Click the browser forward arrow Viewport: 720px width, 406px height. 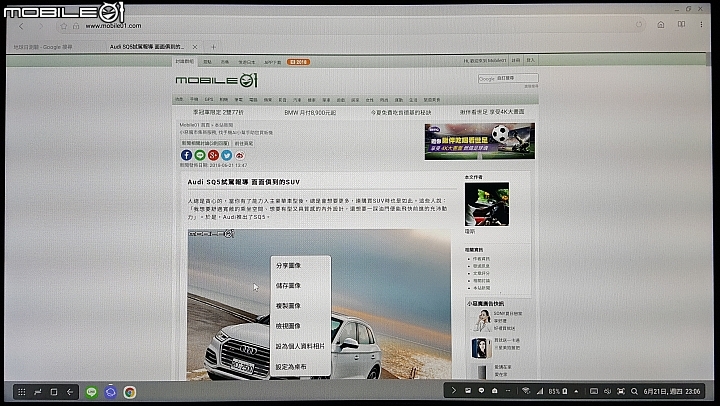40,26
